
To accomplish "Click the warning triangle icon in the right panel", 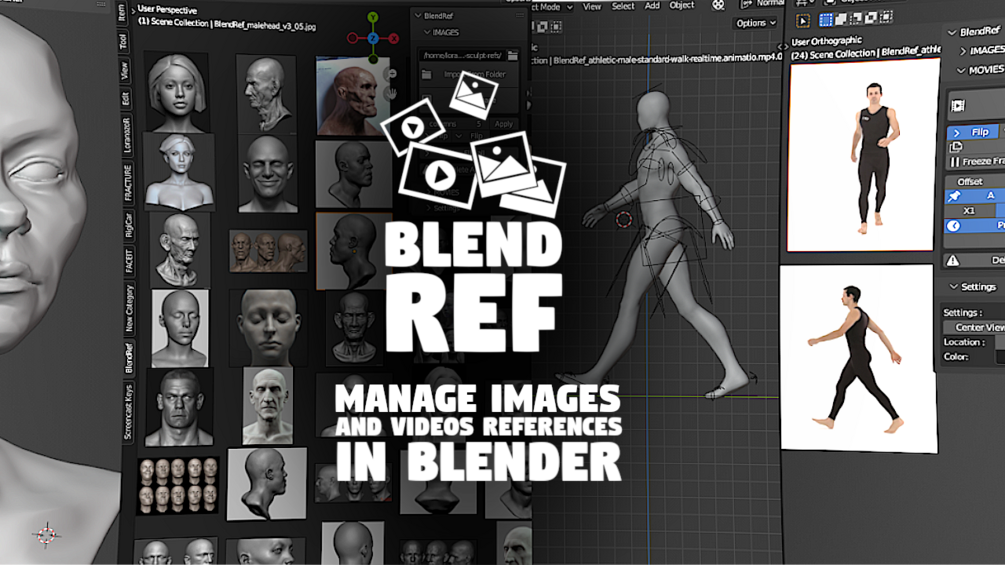I will click(953, 260).
